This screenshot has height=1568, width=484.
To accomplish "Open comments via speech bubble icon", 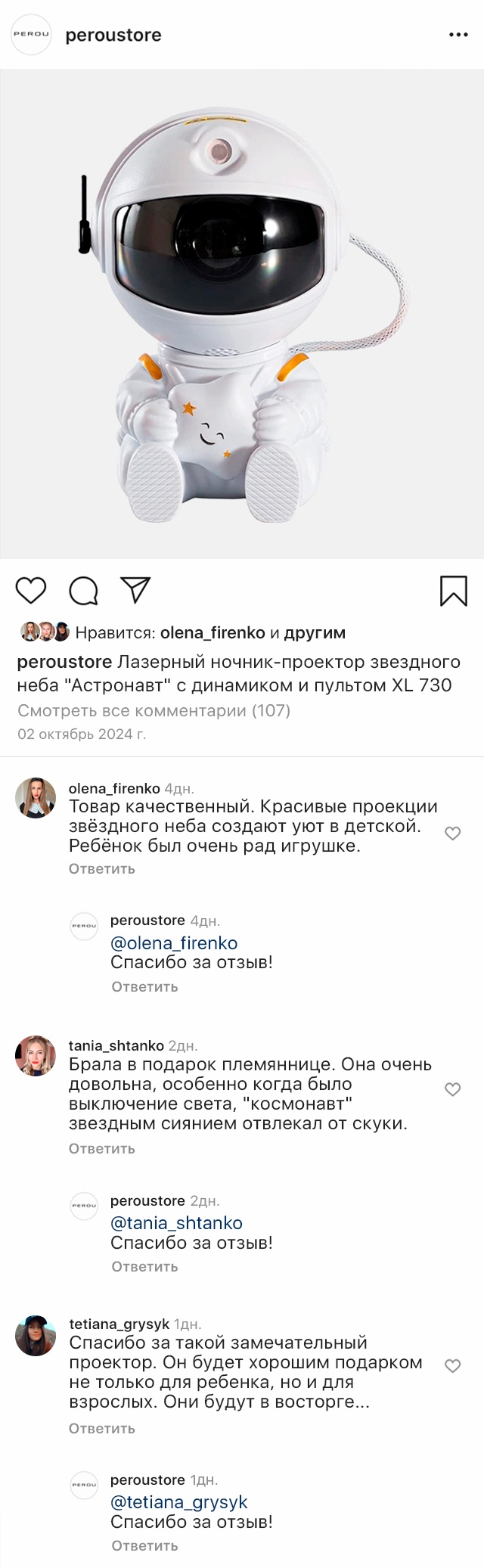I will tap(83, 591).
